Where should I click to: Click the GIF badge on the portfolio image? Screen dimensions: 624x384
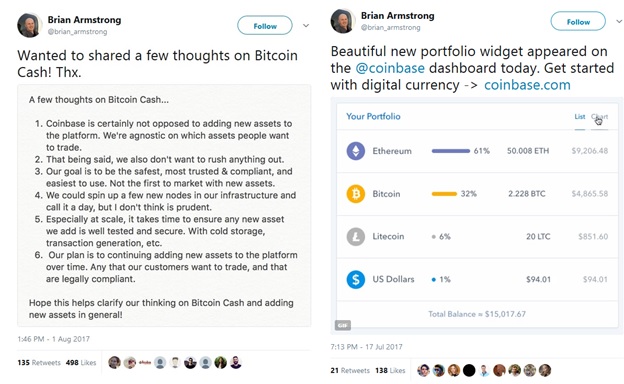(343, 325)
